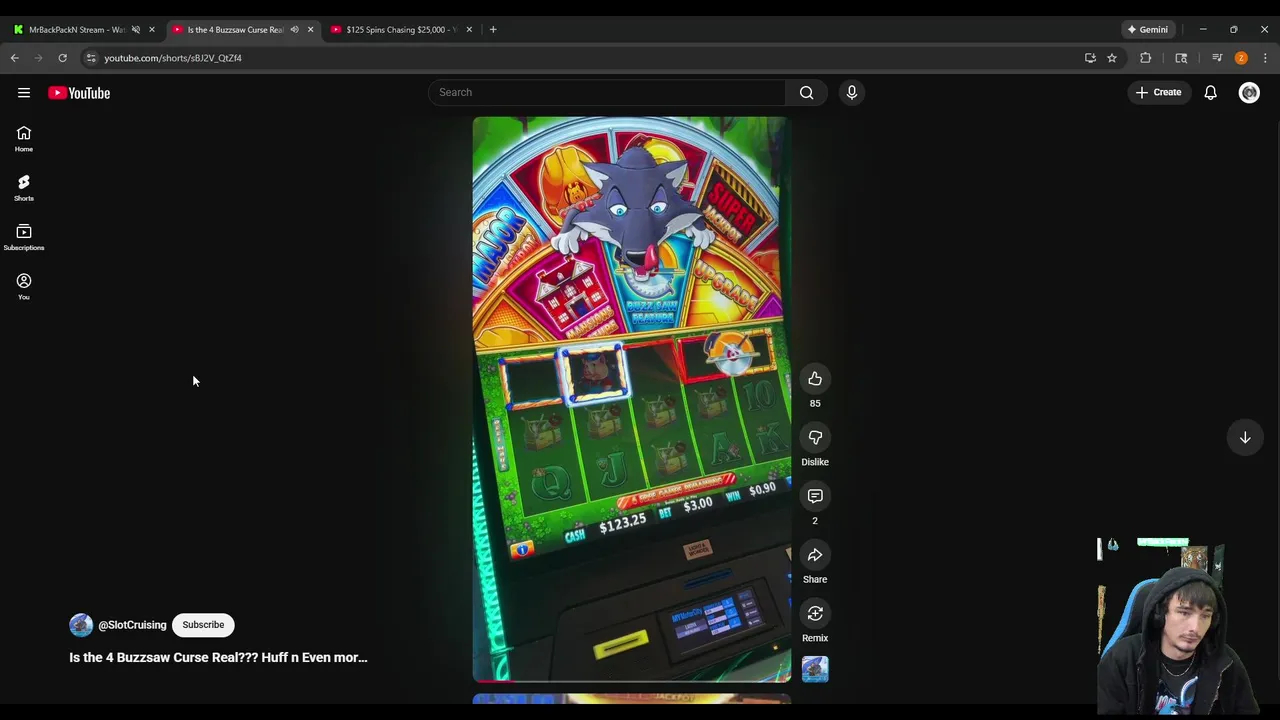Click the comment count 2
Image resolution: width=1280 pixels, height=720 pixels.
(x=815, y=521)
